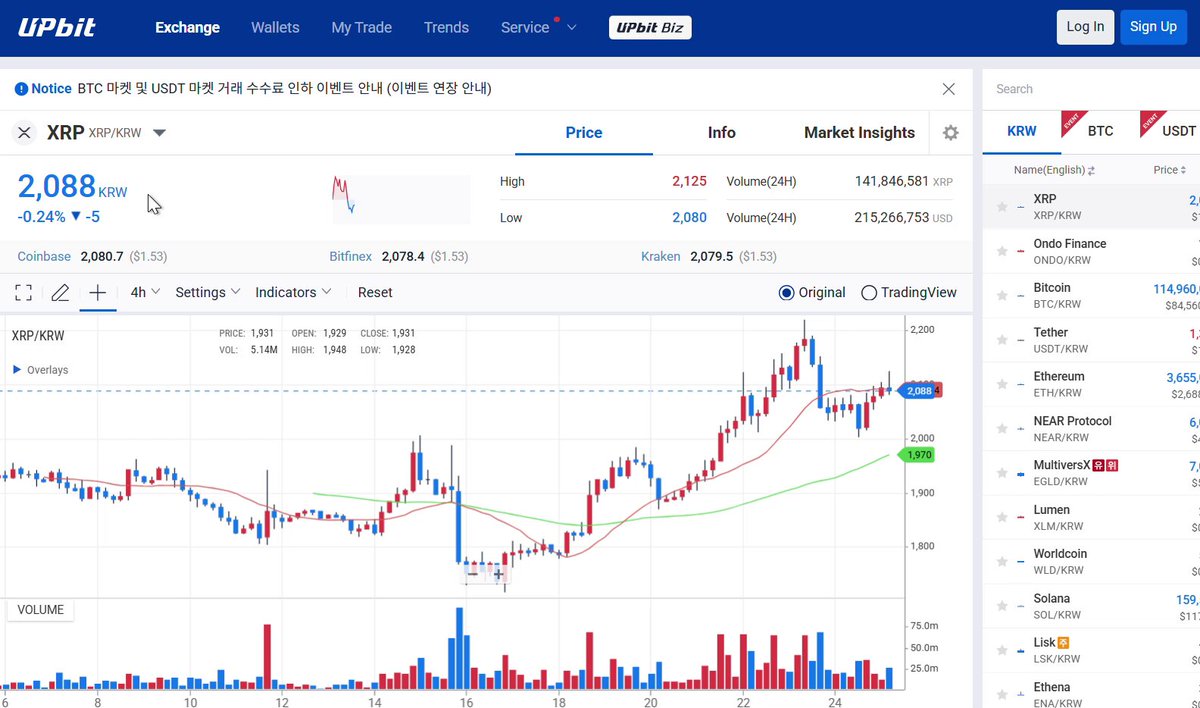Star NEAR Protocol in market list
The height and width of the screenshot is (708, 1200).
coord(1002,428)
